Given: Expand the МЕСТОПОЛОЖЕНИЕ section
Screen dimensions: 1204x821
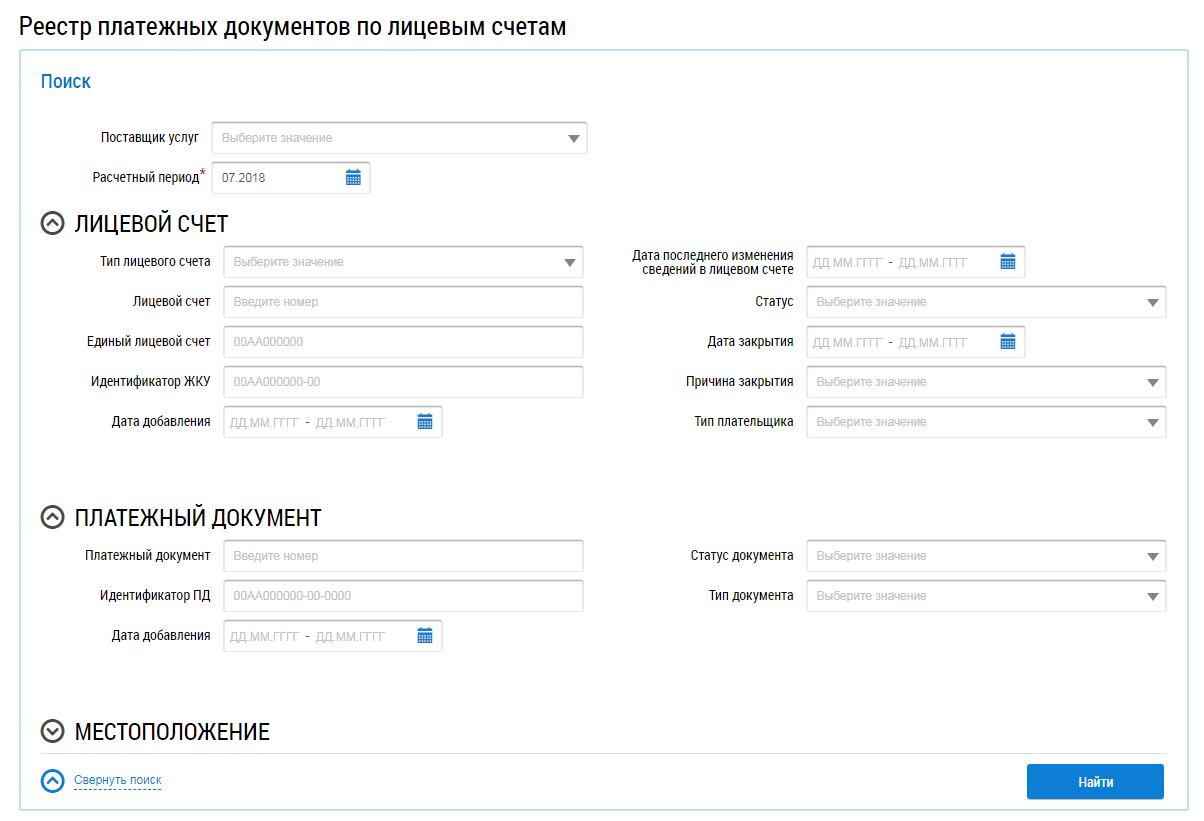Looking at the screenshot, I should (52, 732).
